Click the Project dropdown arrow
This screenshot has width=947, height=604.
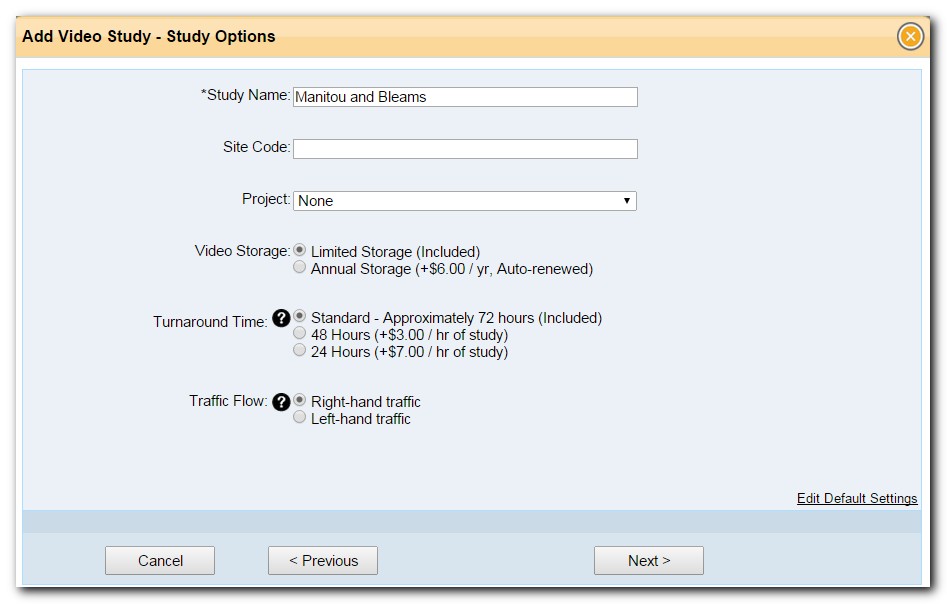tap(628, 200)
